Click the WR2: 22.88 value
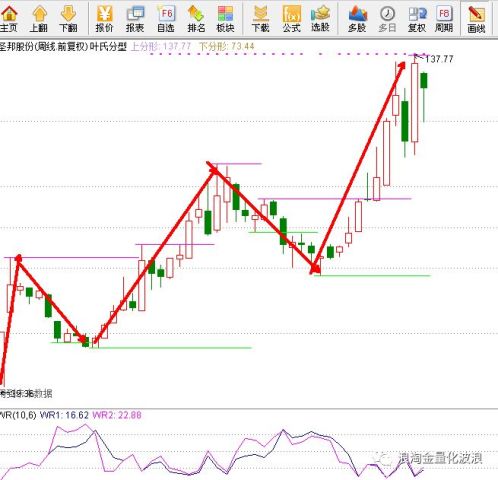The width and height of the screenshot is (498, 480). click(117, 415)
